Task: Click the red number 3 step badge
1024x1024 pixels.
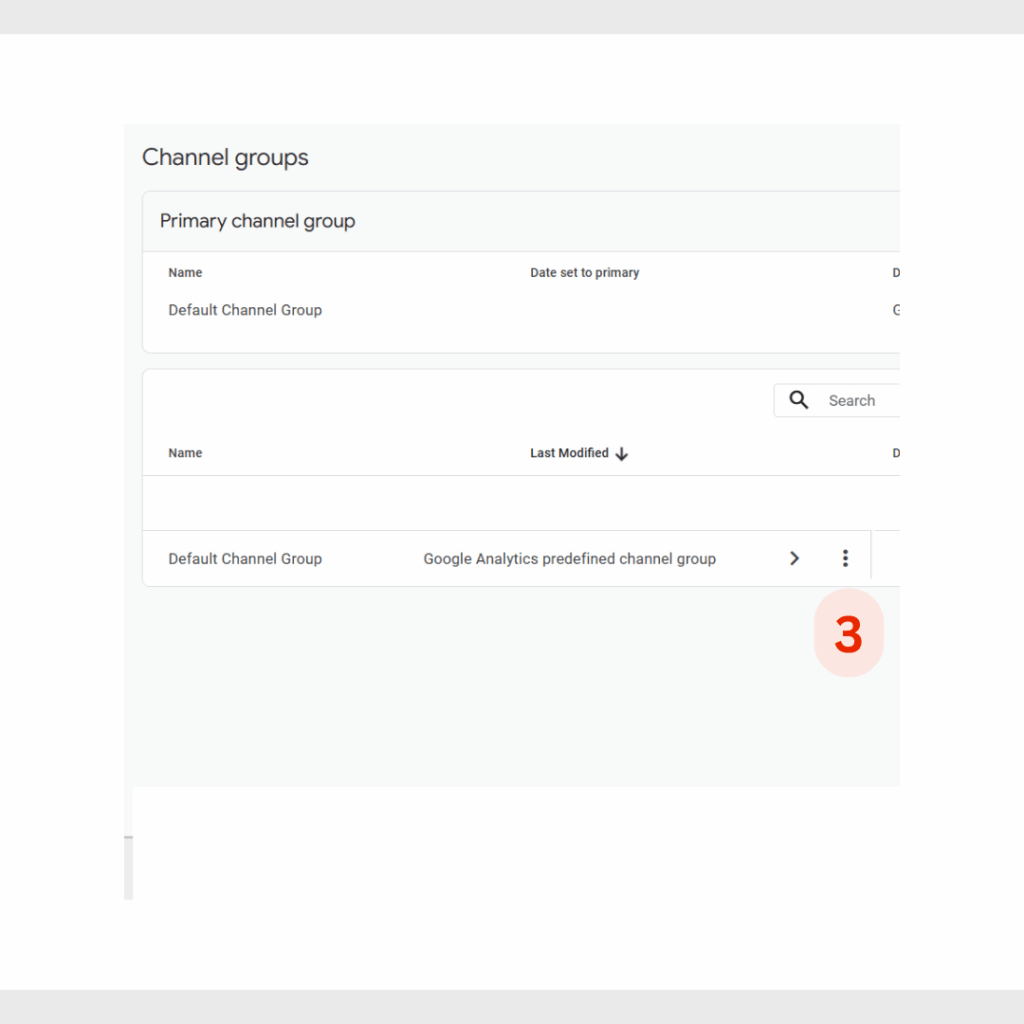Action: [848, 633]
